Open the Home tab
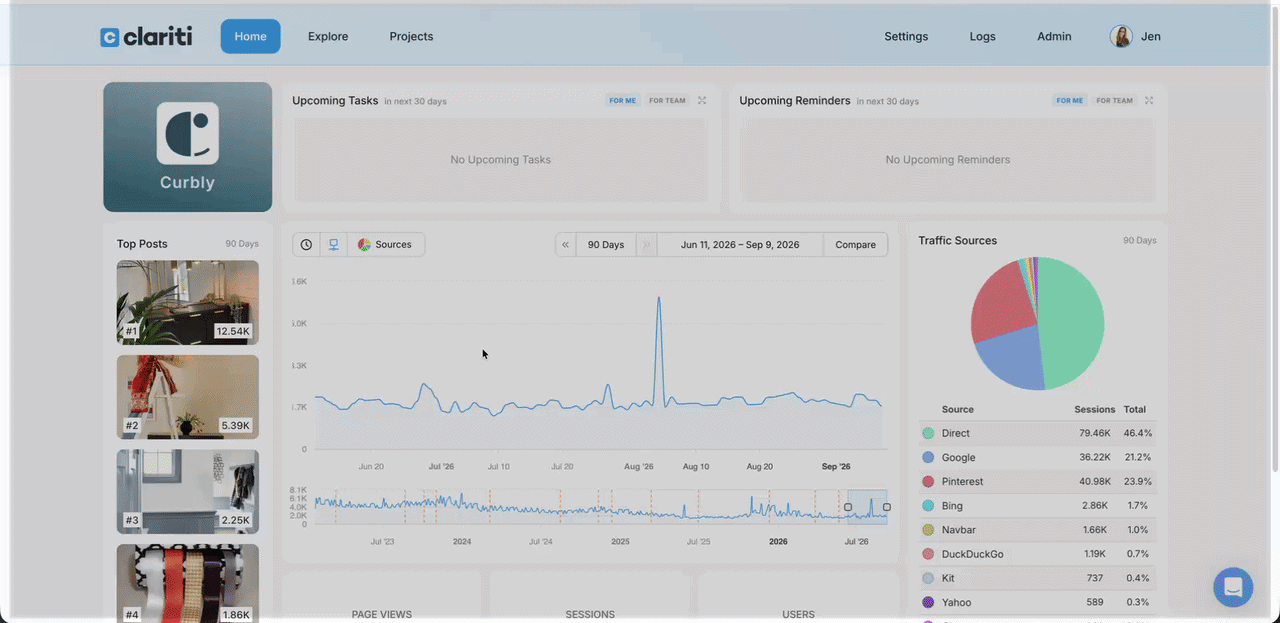This screenshot has height=623, width=1280. [x=250, y=36]
